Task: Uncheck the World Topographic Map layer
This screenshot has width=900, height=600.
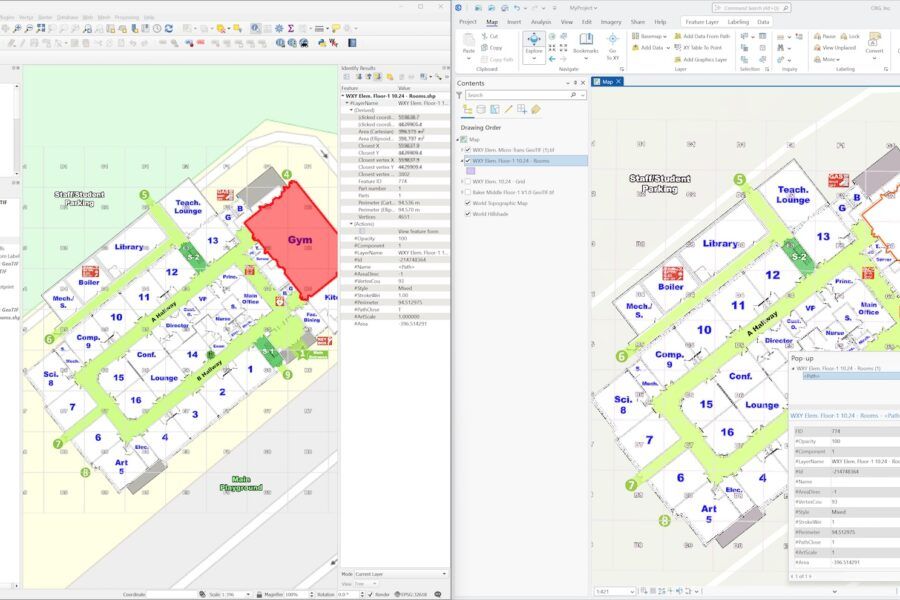Action: click(x=467, y=203)
